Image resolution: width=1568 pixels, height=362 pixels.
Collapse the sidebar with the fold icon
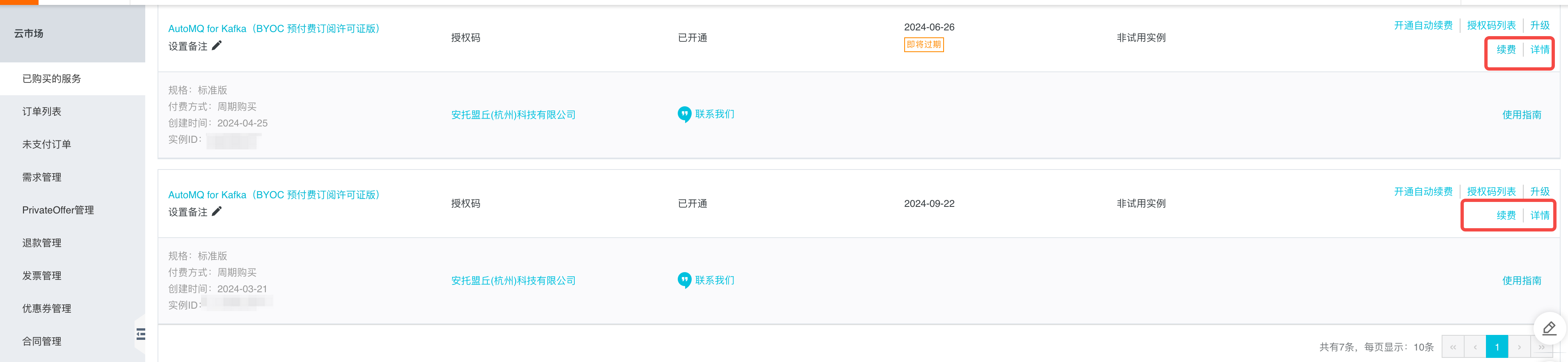point(141,333)
